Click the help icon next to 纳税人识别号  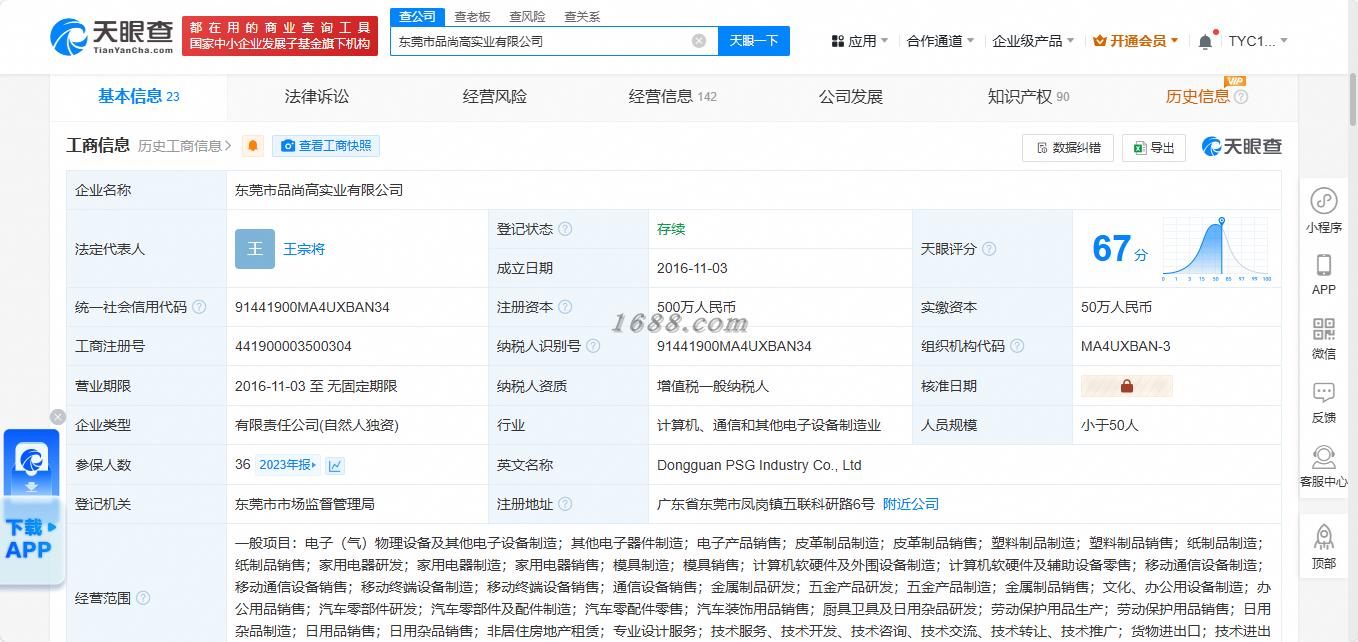click(x=593, y=346)
